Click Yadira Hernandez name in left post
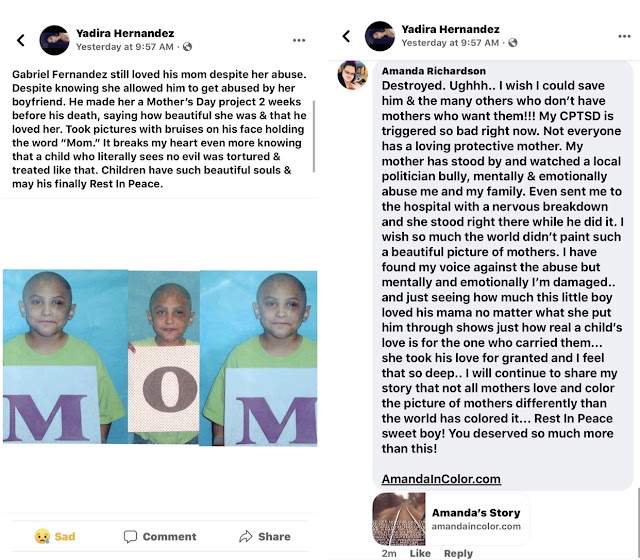640x560 pixels. [125, 33]
